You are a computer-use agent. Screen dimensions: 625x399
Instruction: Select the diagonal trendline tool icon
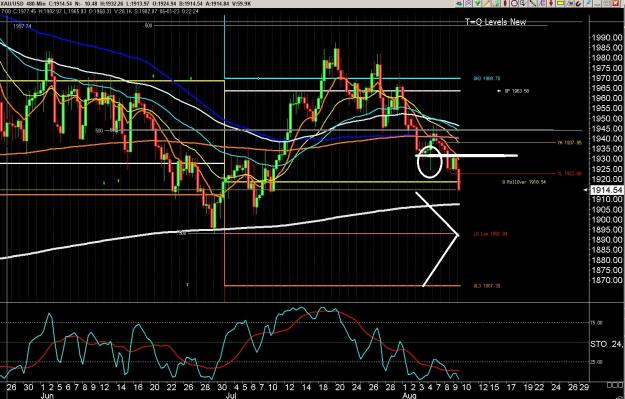(x=533, y=4)
